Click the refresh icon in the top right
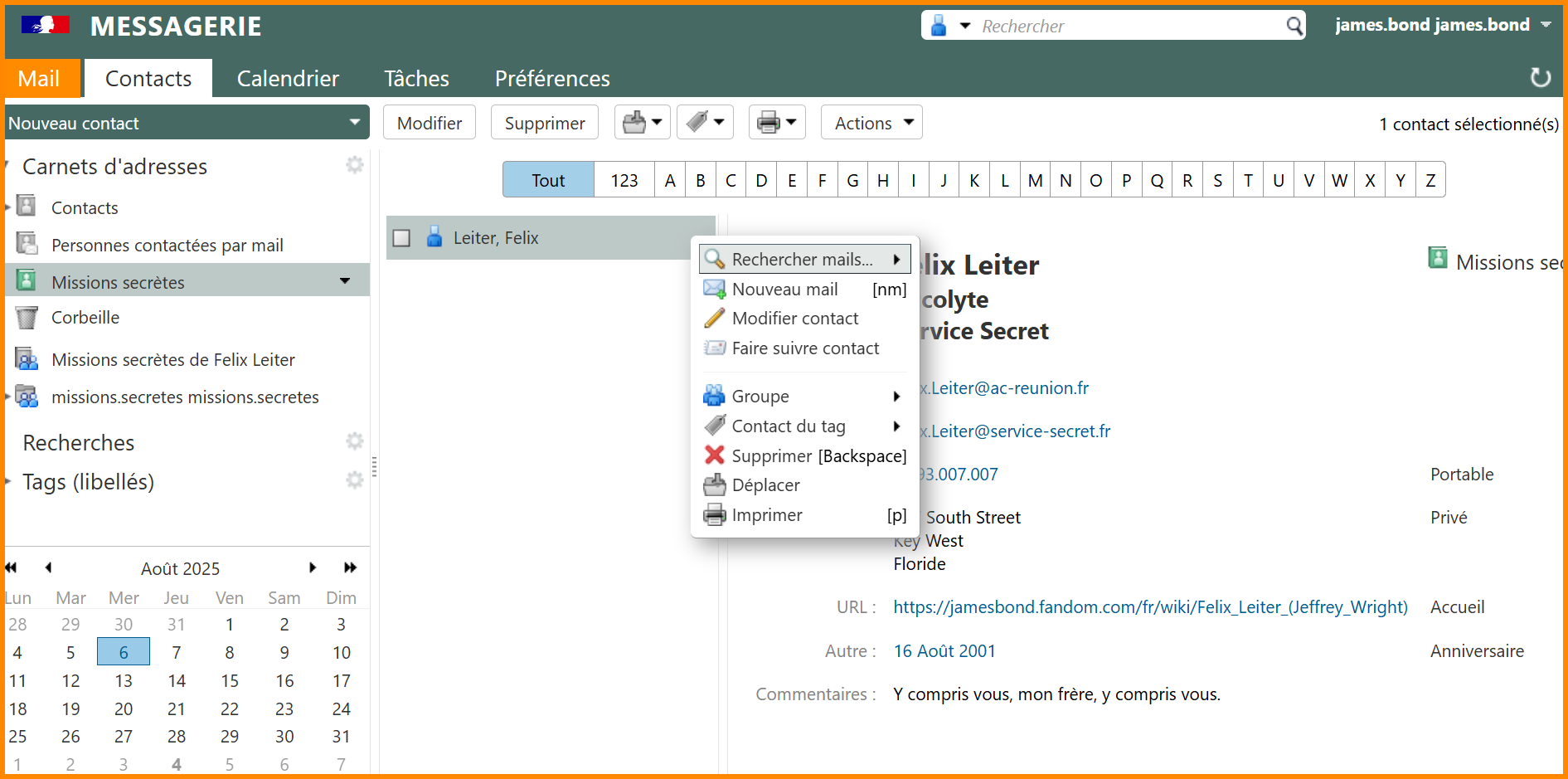This screenshot has width=1568, height=779. (x=1540, y=77)
